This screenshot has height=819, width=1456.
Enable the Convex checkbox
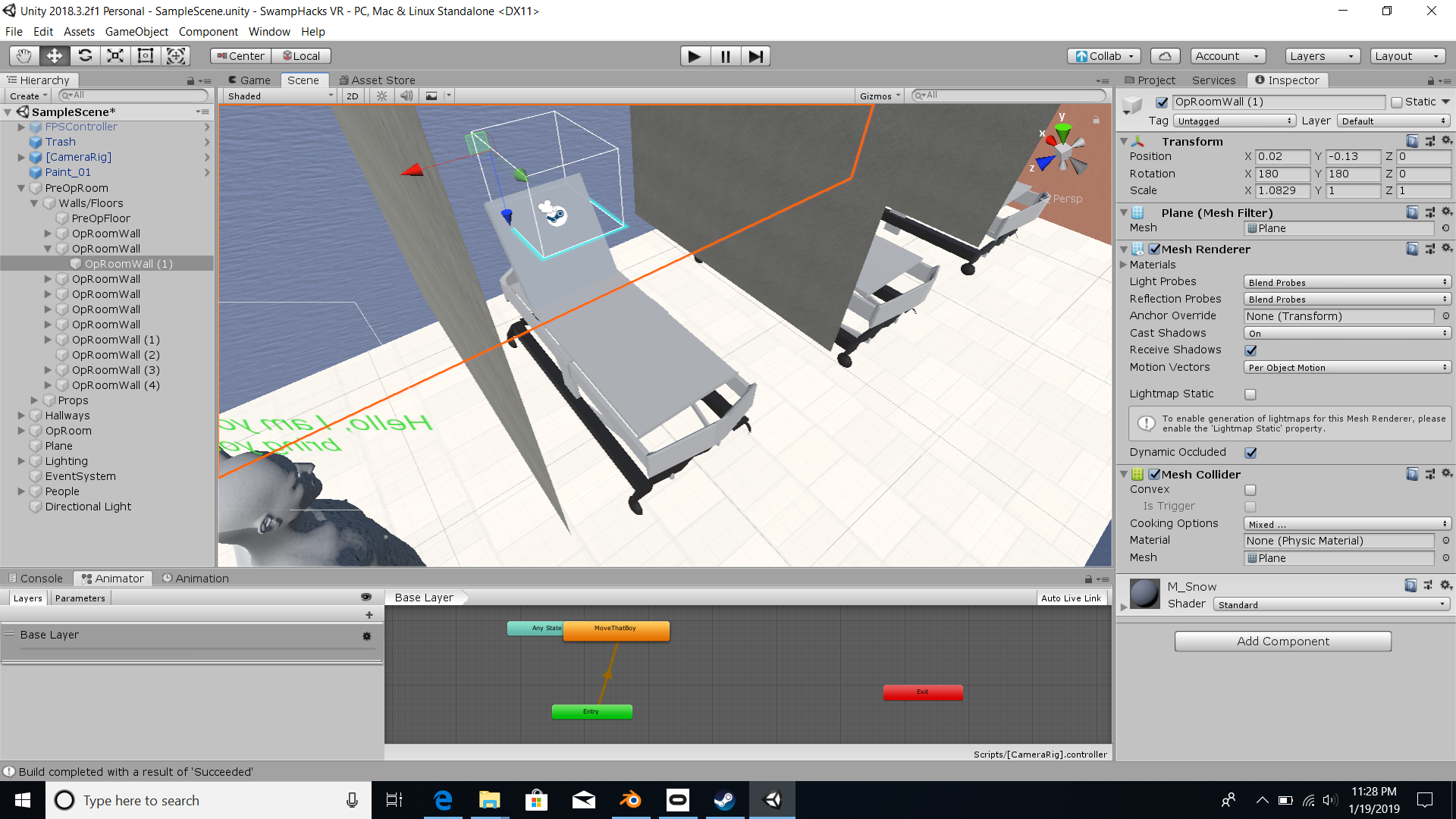[x=1250, y=490]
